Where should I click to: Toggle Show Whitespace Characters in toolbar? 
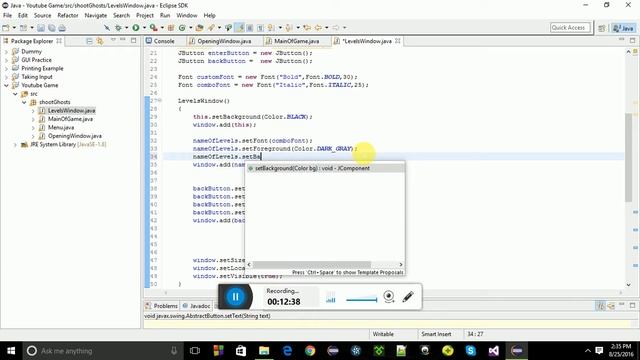pos(260,28)
